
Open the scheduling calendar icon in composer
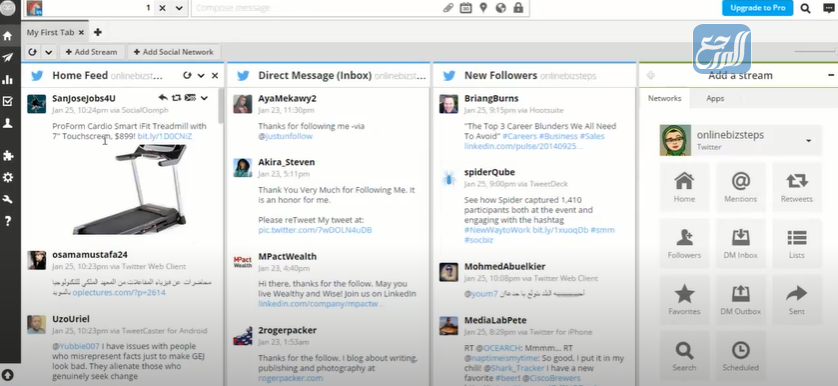(465, 8)
